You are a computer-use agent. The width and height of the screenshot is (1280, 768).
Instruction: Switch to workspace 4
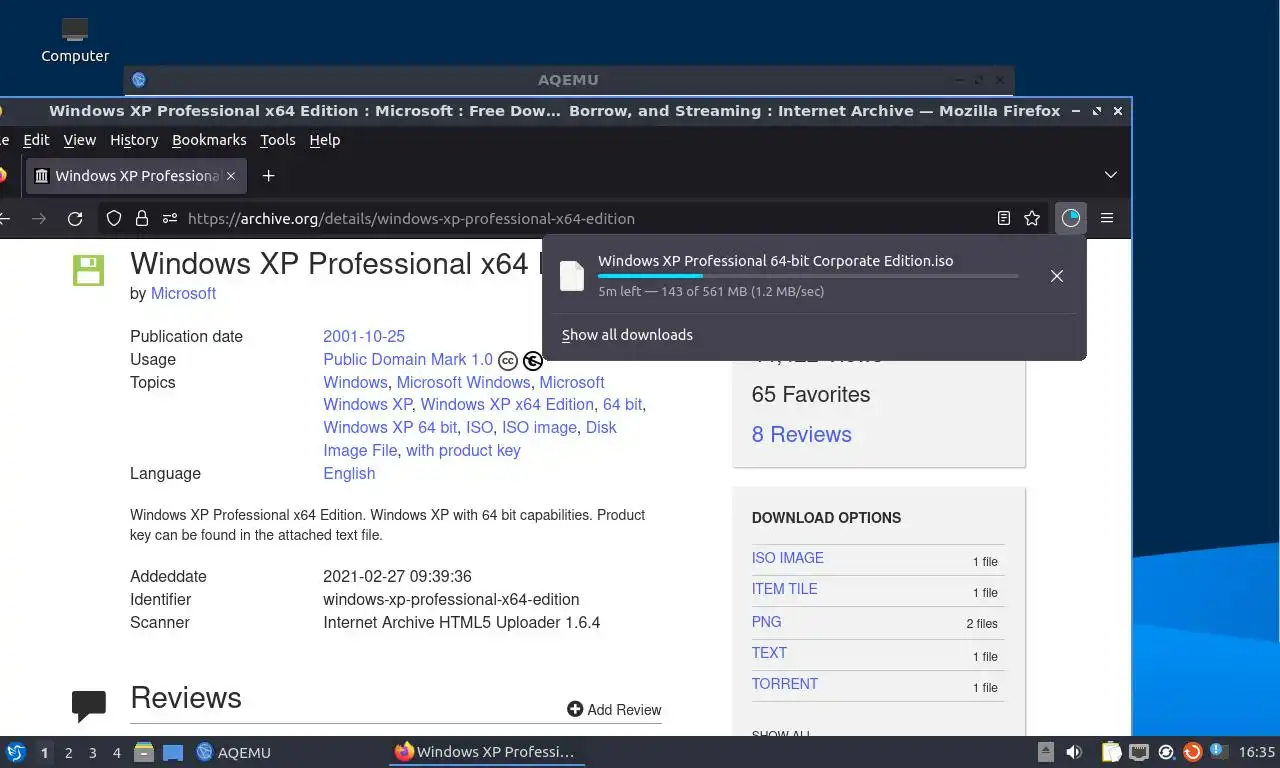pyautogui.click(x=117, y=753)
